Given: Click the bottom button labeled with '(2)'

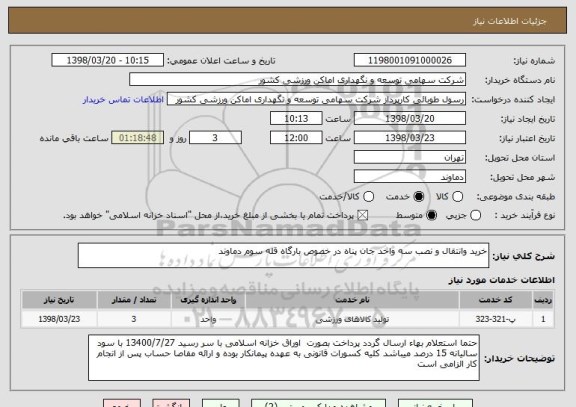Looking at the screenshot, I should (318, 403).
